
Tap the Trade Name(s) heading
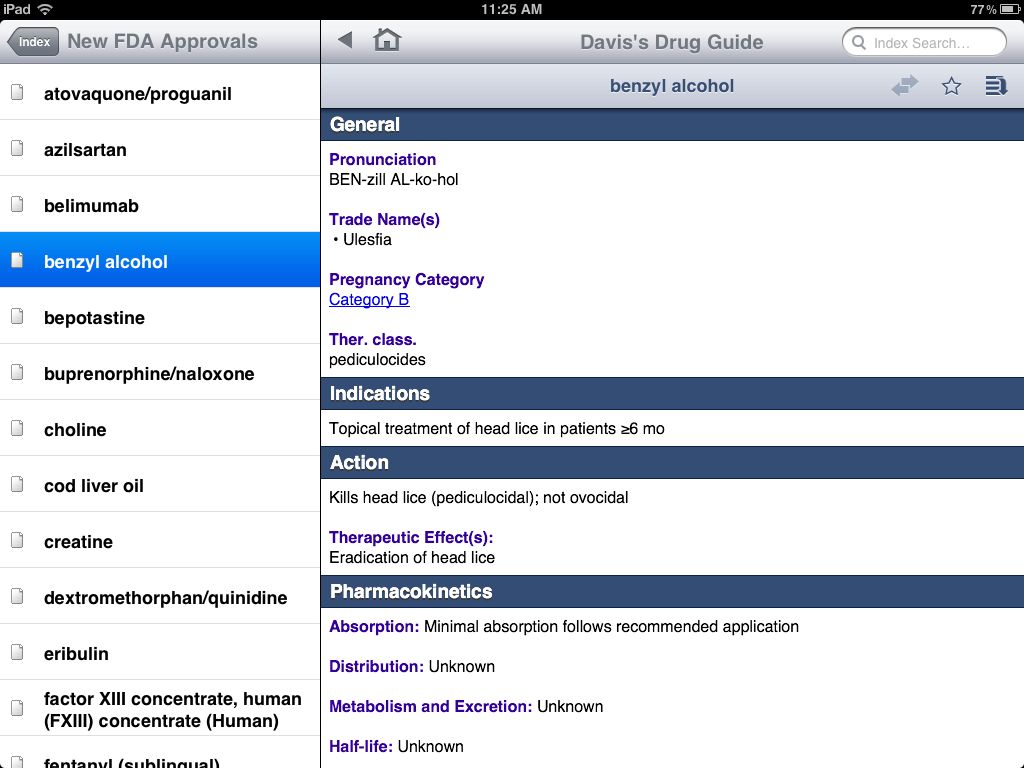pos(384,219)
